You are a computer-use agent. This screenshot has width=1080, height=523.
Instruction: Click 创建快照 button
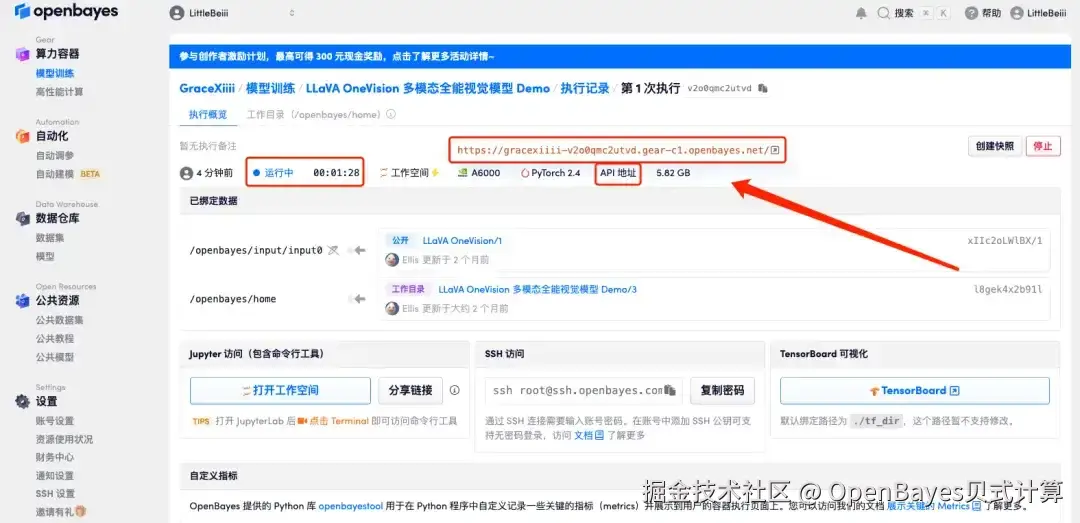(x=995, y=146)
